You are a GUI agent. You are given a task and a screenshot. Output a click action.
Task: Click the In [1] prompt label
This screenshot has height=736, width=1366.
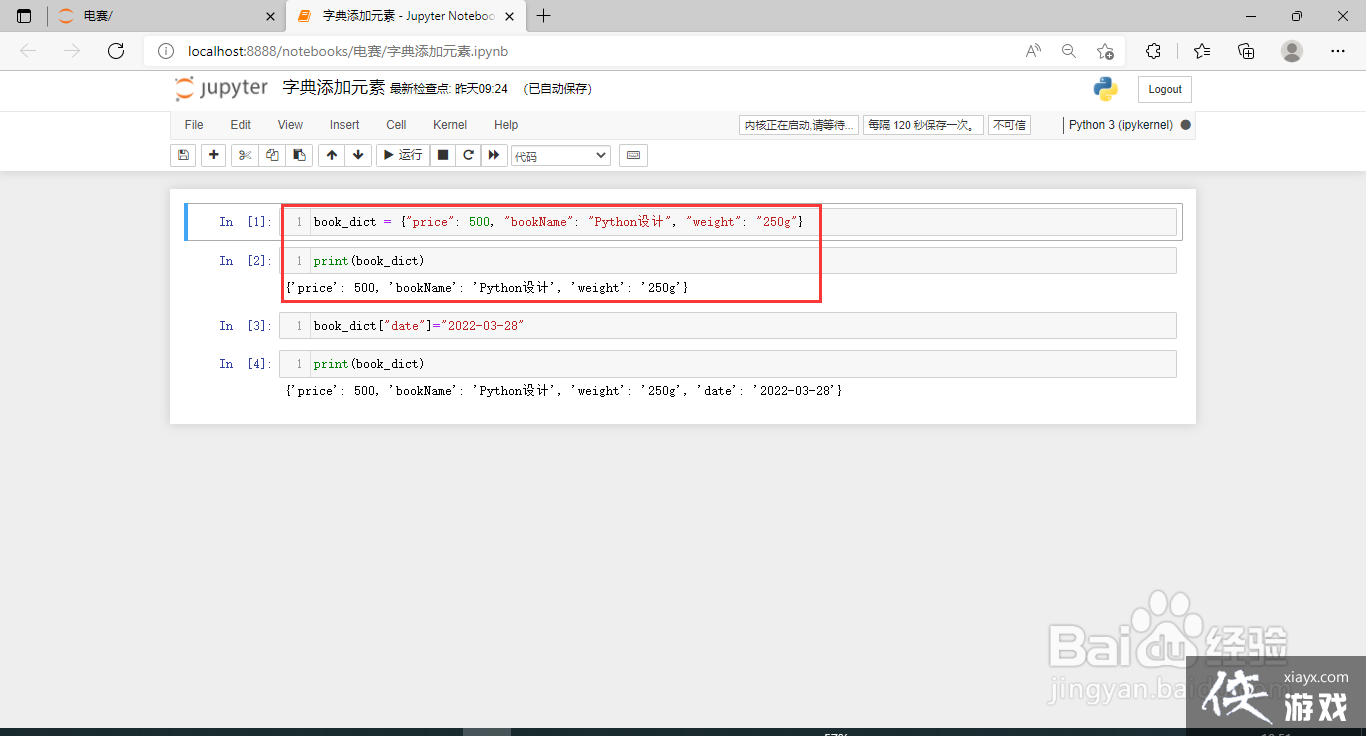click(245, 222)
